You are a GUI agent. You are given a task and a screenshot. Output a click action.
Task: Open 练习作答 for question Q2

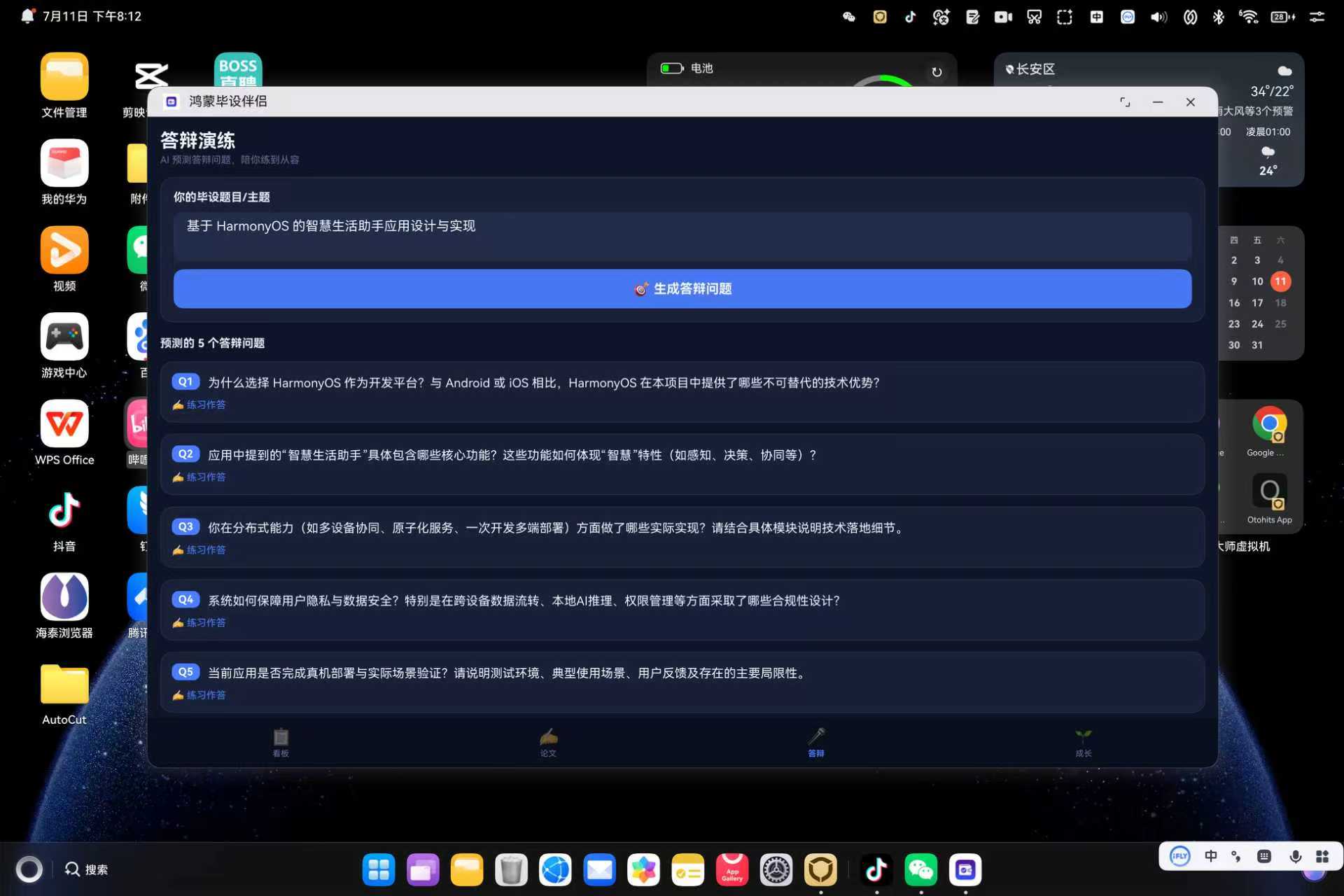click(199, 477)
